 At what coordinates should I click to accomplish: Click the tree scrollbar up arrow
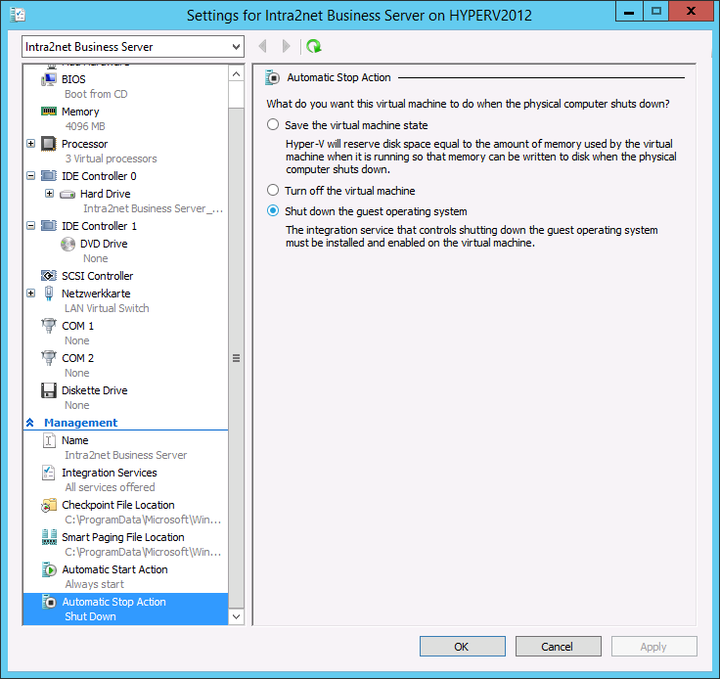236,74
